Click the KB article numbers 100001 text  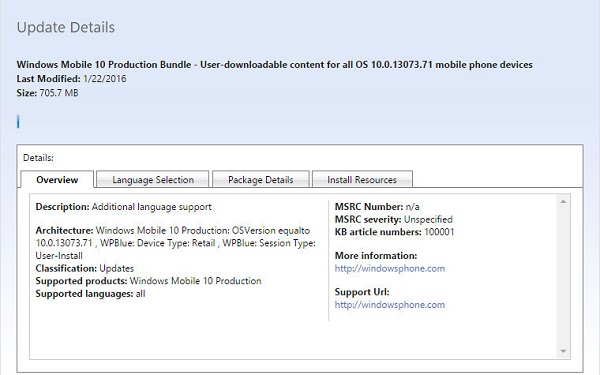(395, 232)
